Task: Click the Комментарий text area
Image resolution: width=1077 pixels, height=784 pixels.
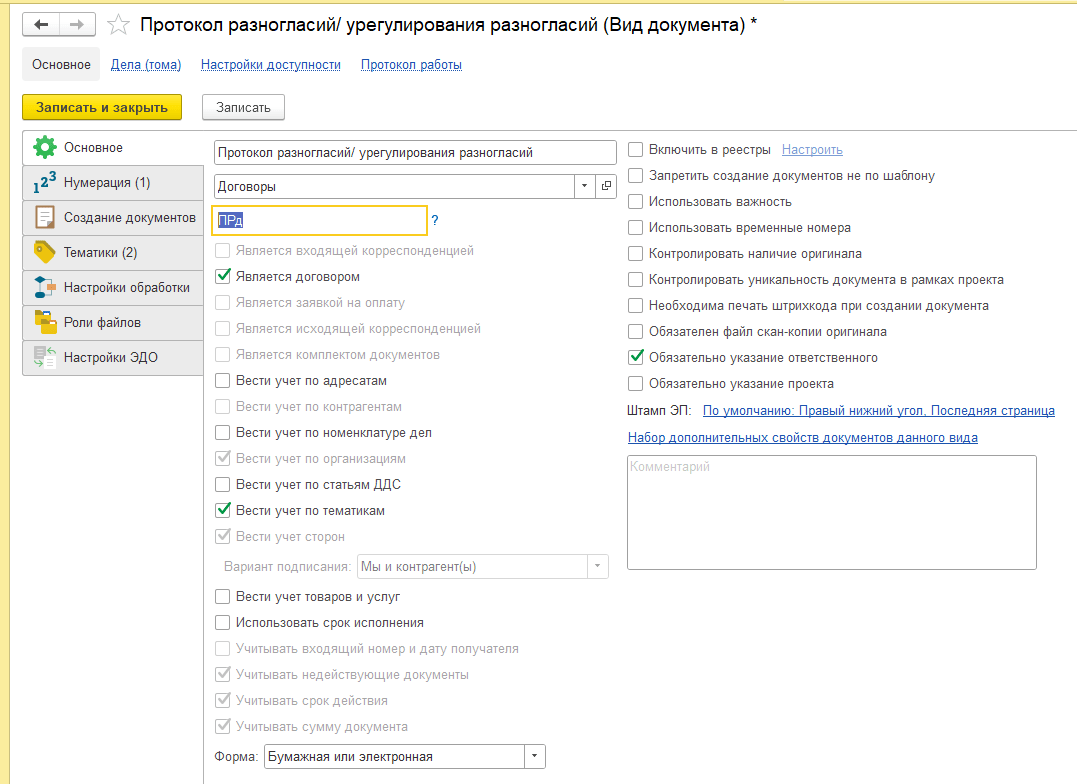Action: pyautogui.click(x=832, y=512)
